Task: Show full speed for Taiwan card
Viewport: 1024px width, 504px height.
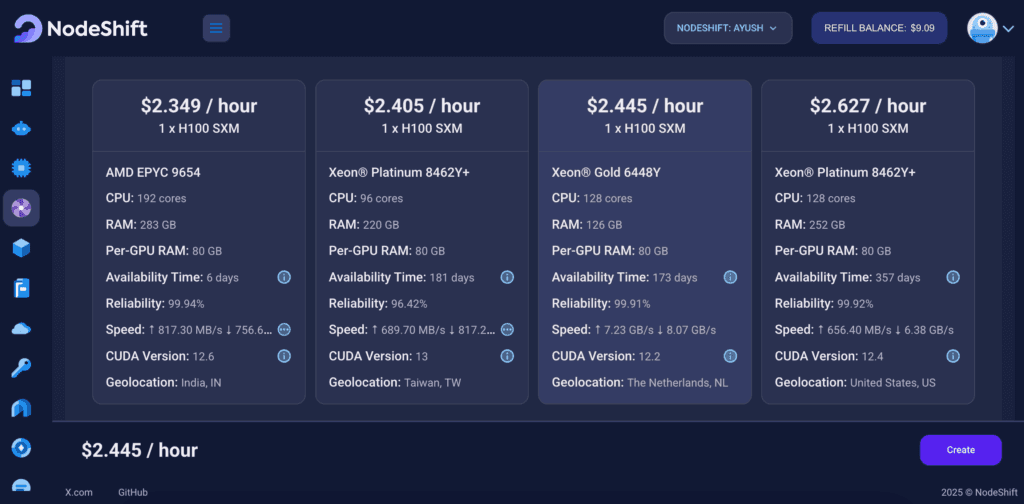Action: pyautogui.click(x=507, y=329)
